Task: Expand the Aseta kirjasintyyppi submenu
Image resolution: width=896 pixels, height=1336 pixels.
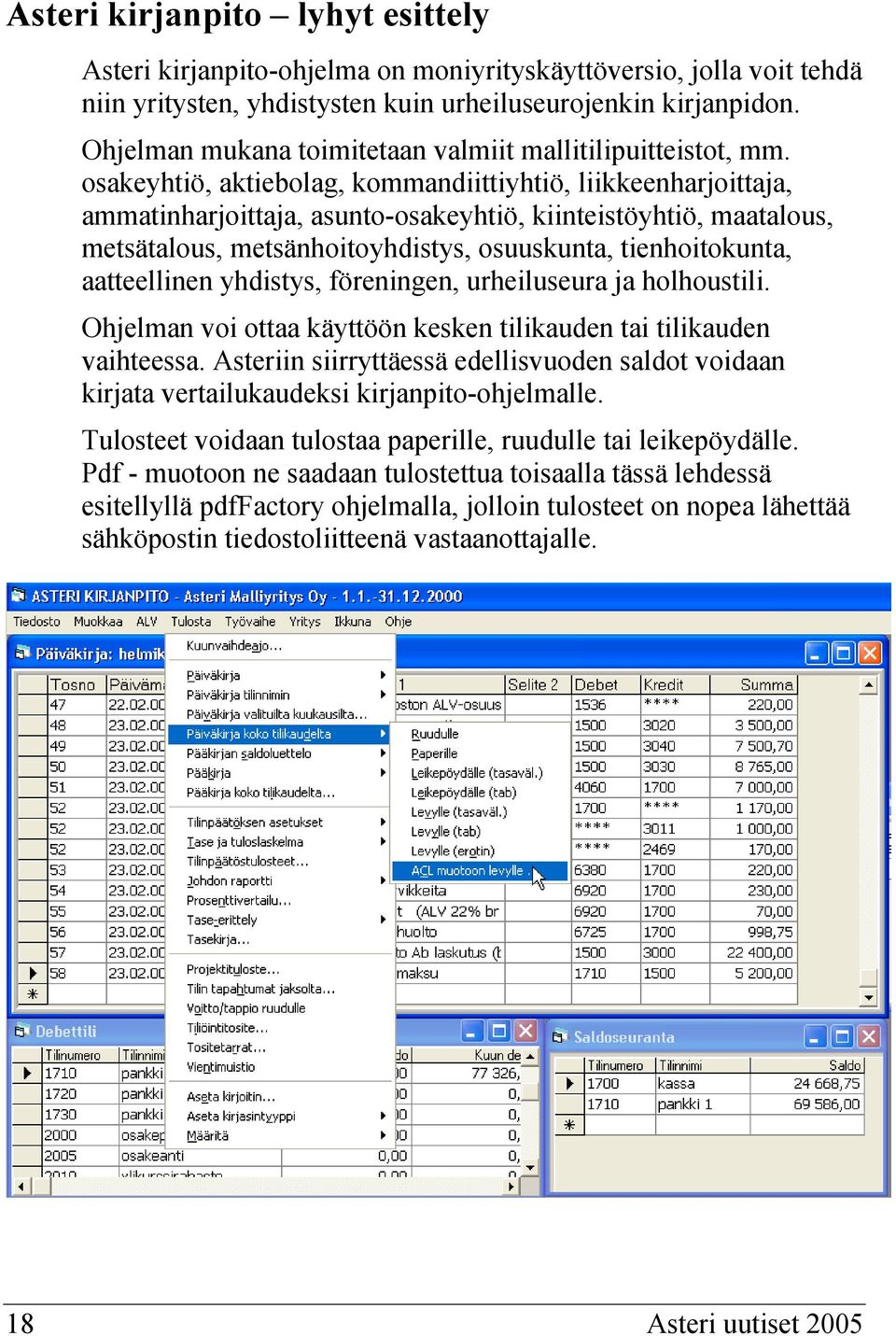Action: (279, 1117)
